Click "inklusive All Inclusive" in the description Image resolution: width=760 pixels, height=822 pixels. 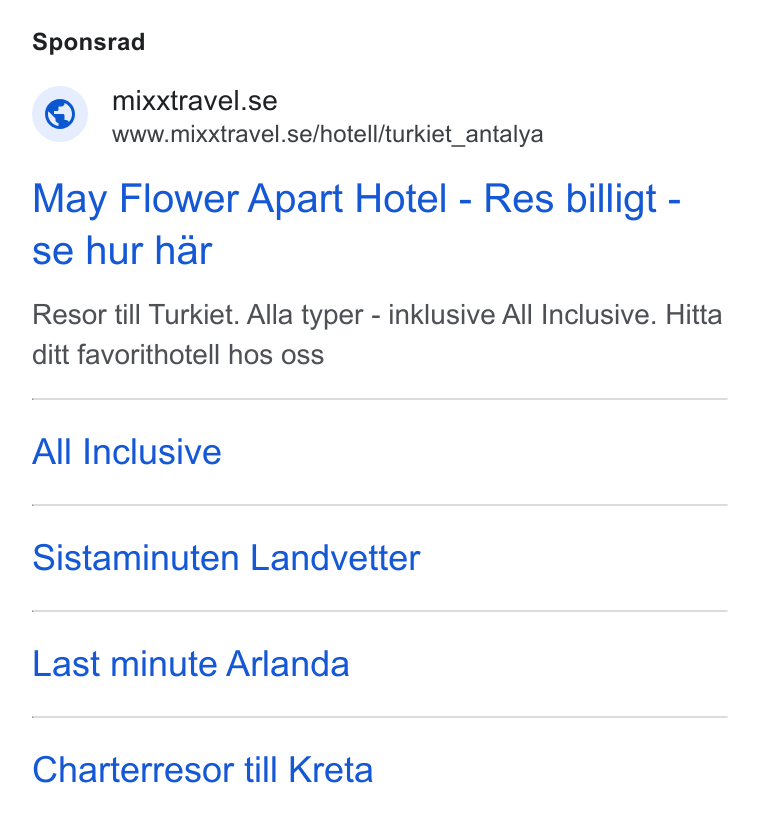522,315
